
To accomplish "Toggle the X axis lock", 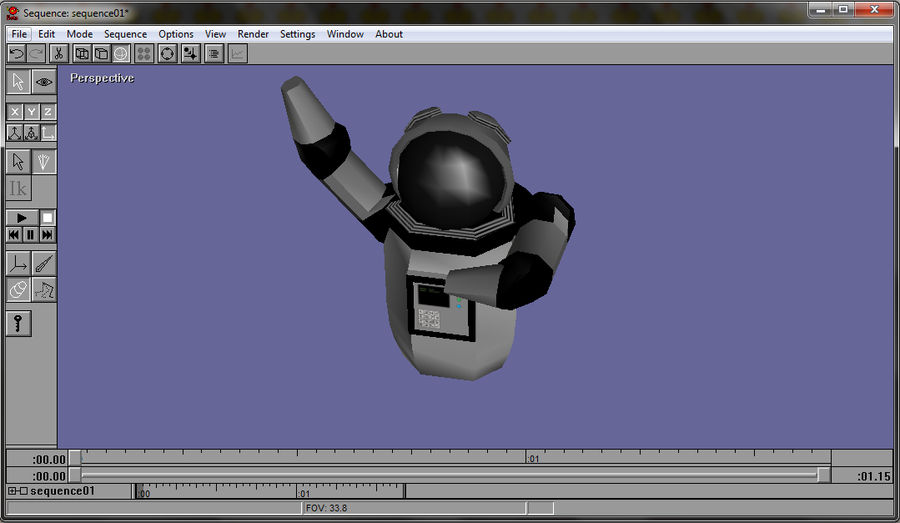I will pyautogui.click(x=15, y=112).
